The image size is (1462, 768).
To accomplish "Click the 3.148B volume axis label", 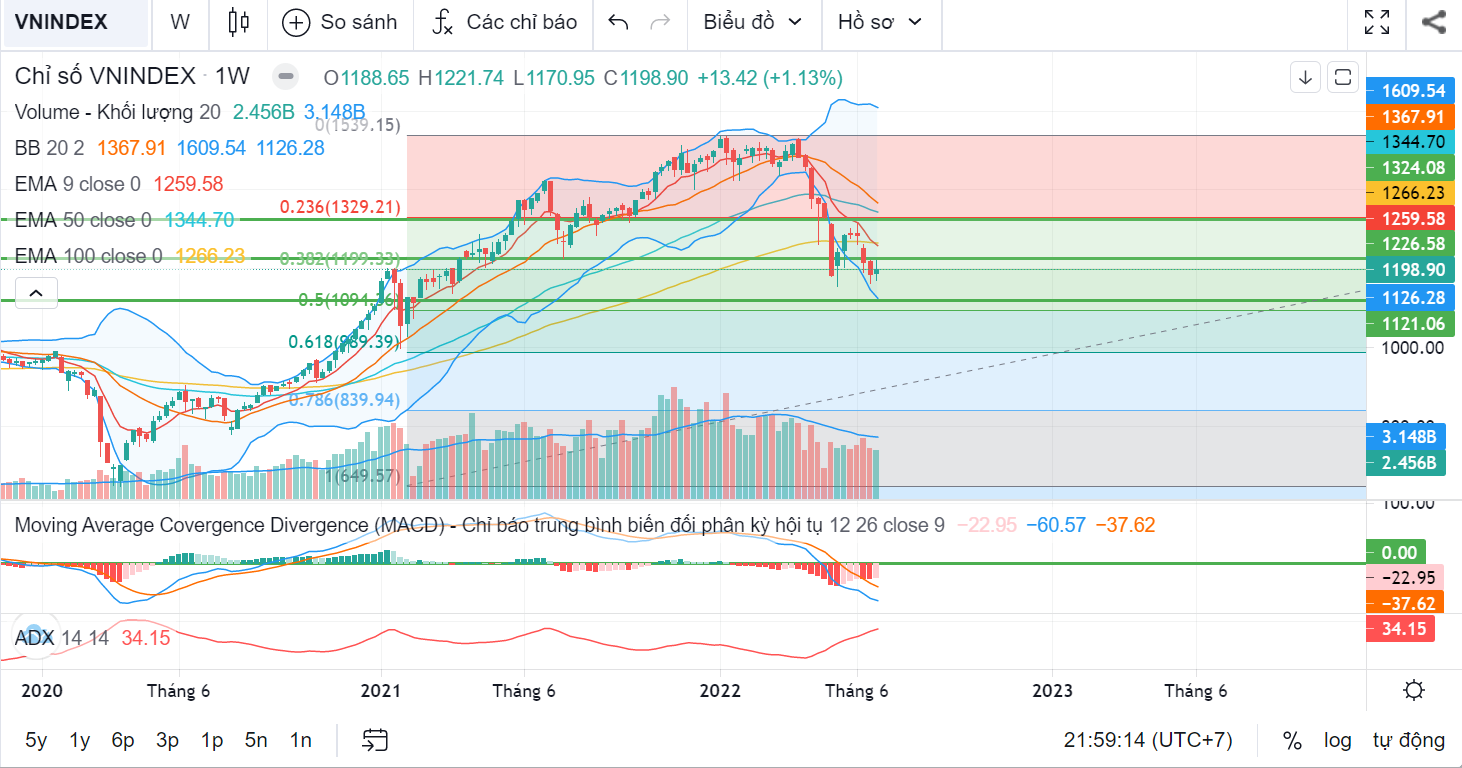I will [x=1408, y=436].
